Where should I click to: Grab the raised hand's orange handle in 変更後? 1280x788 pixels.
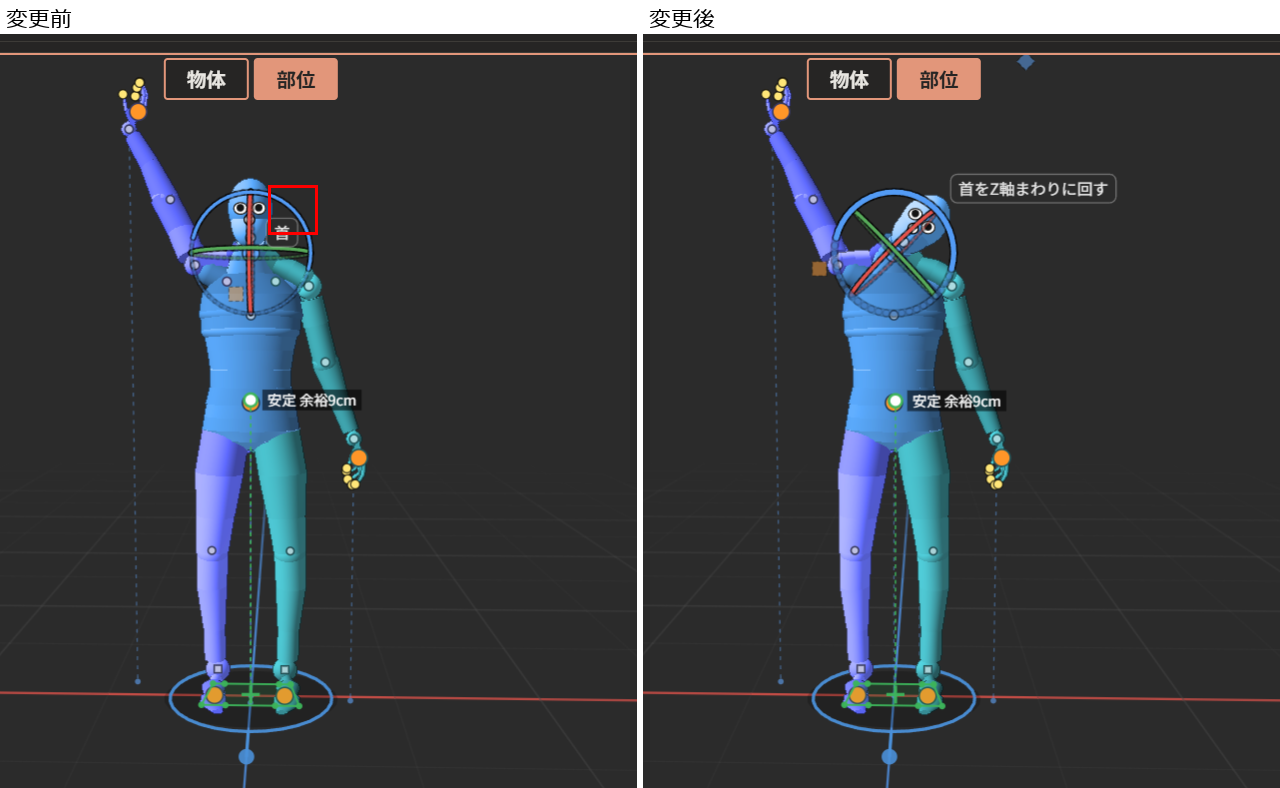click(x=781, y=112)
